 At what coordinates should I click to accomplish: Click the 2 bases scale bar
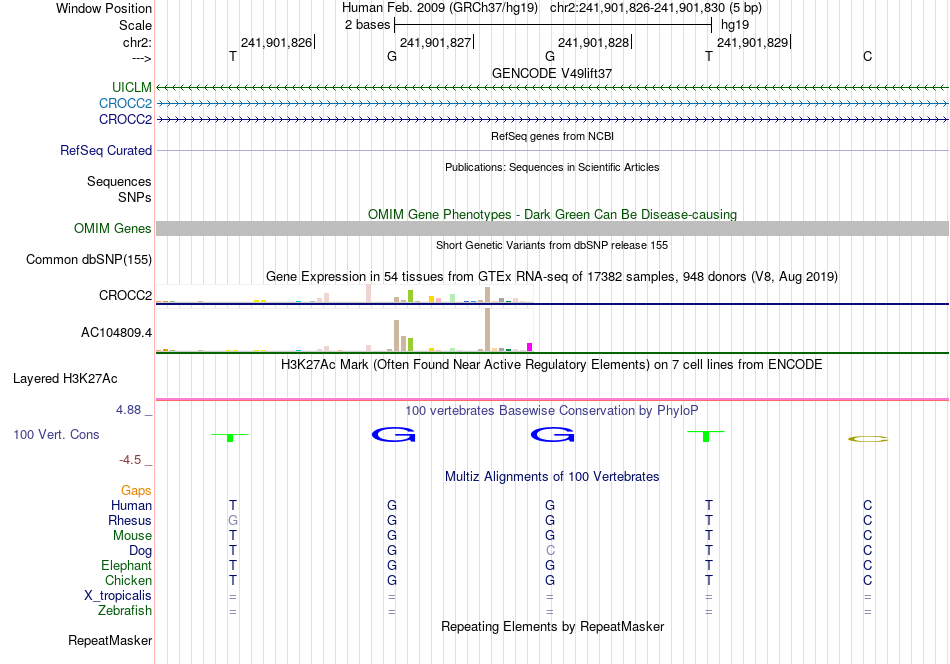[x=553, y=25]
